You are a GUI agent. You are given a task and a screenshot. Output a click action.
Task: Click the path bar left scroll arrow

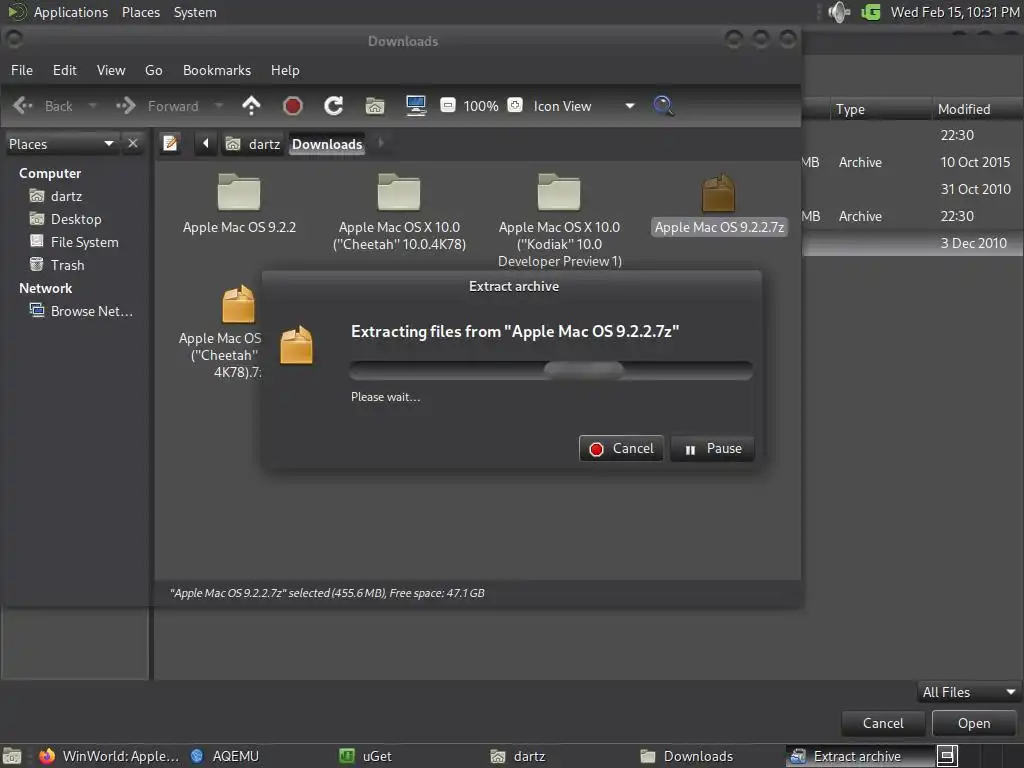(206, 143)
